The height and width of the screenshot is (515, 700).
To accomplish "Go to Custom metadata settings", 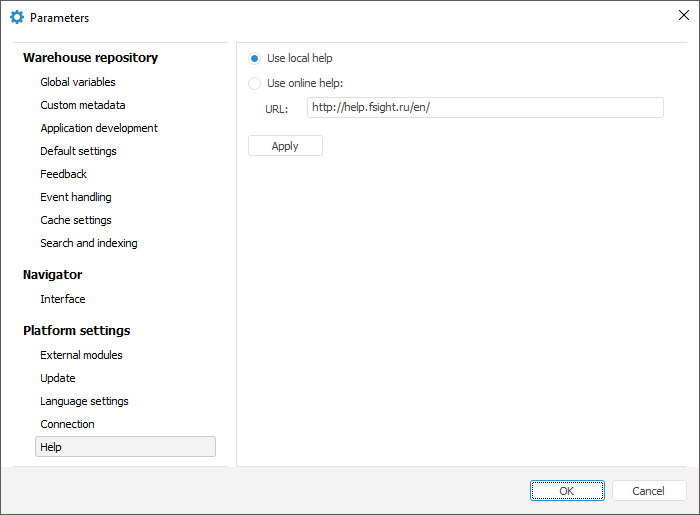I will pyautogui.click(x=83, y=105).
